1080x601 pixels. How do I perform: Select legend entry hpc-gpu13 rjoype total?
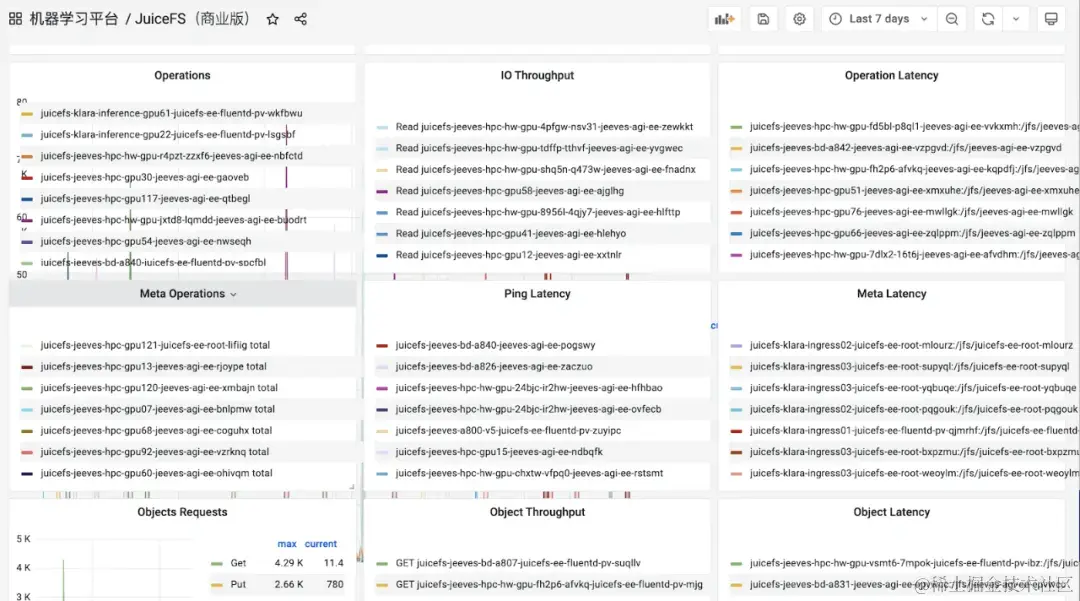[153, 366]
